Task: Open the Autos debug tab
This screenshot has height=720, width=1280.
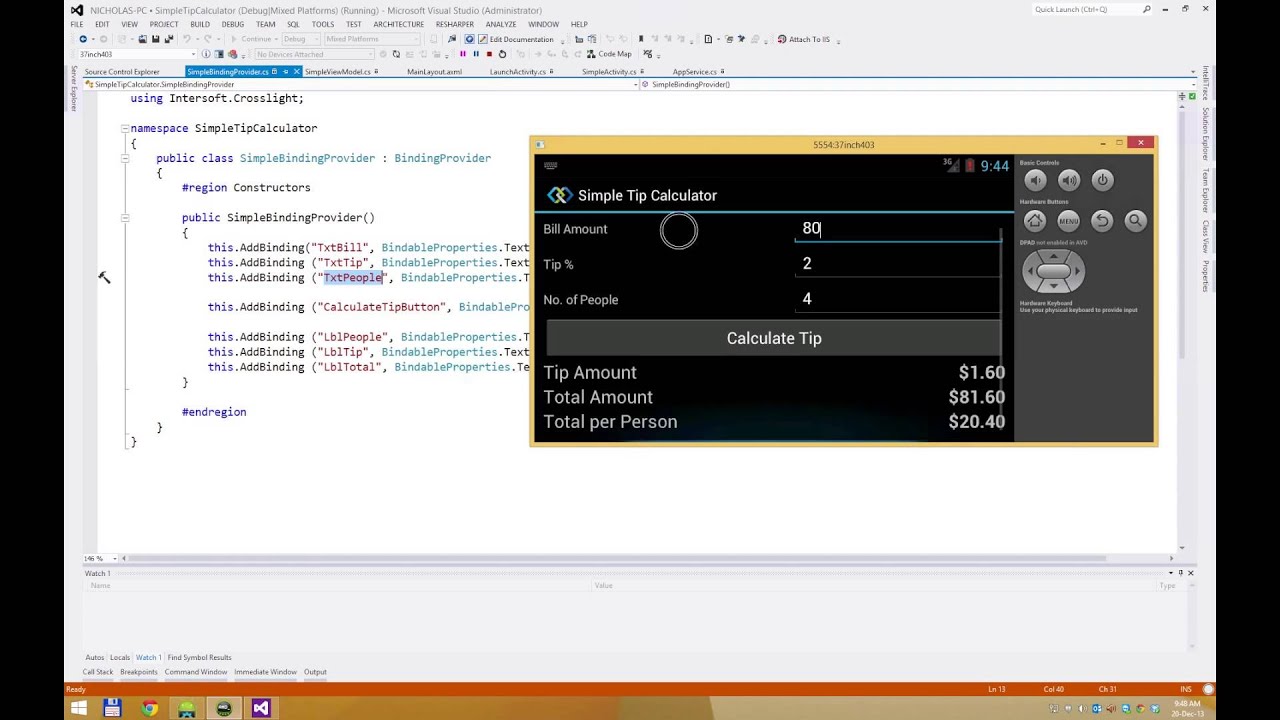Action: [x=95, y=657]
